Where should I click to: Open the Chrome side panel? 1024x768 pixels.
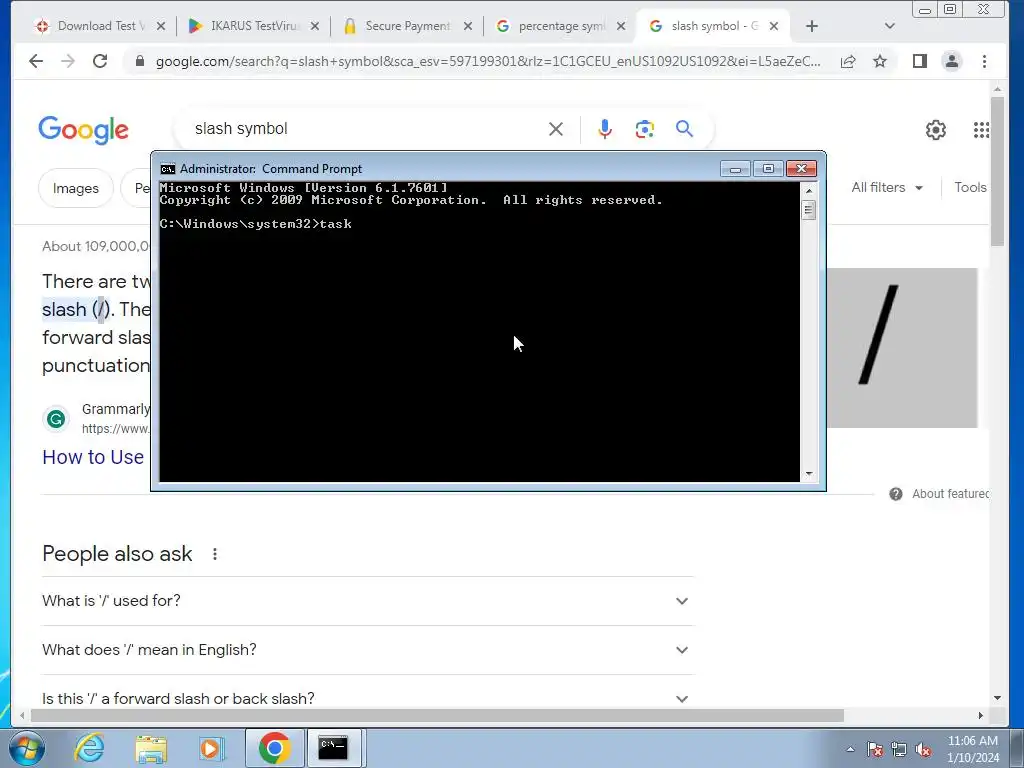coord(920,61)
